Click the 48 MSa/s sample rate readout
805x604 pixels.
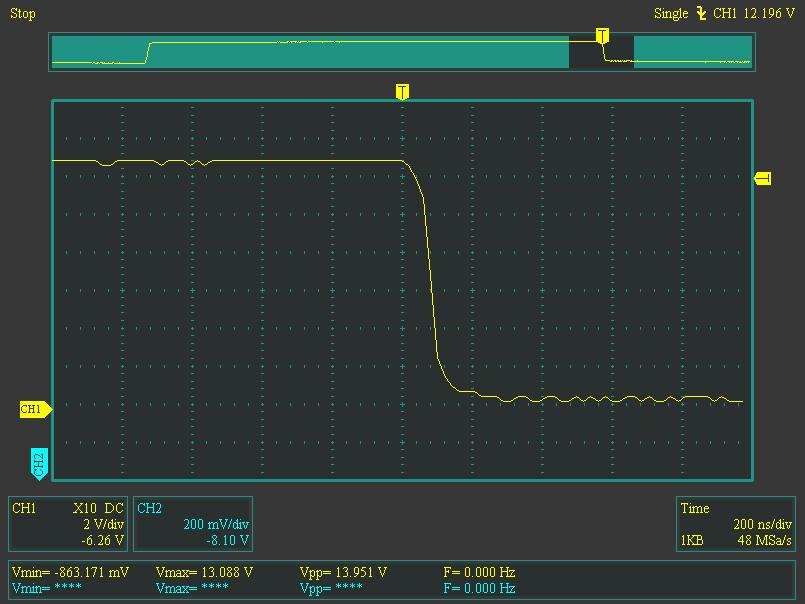tap(765, 540)
